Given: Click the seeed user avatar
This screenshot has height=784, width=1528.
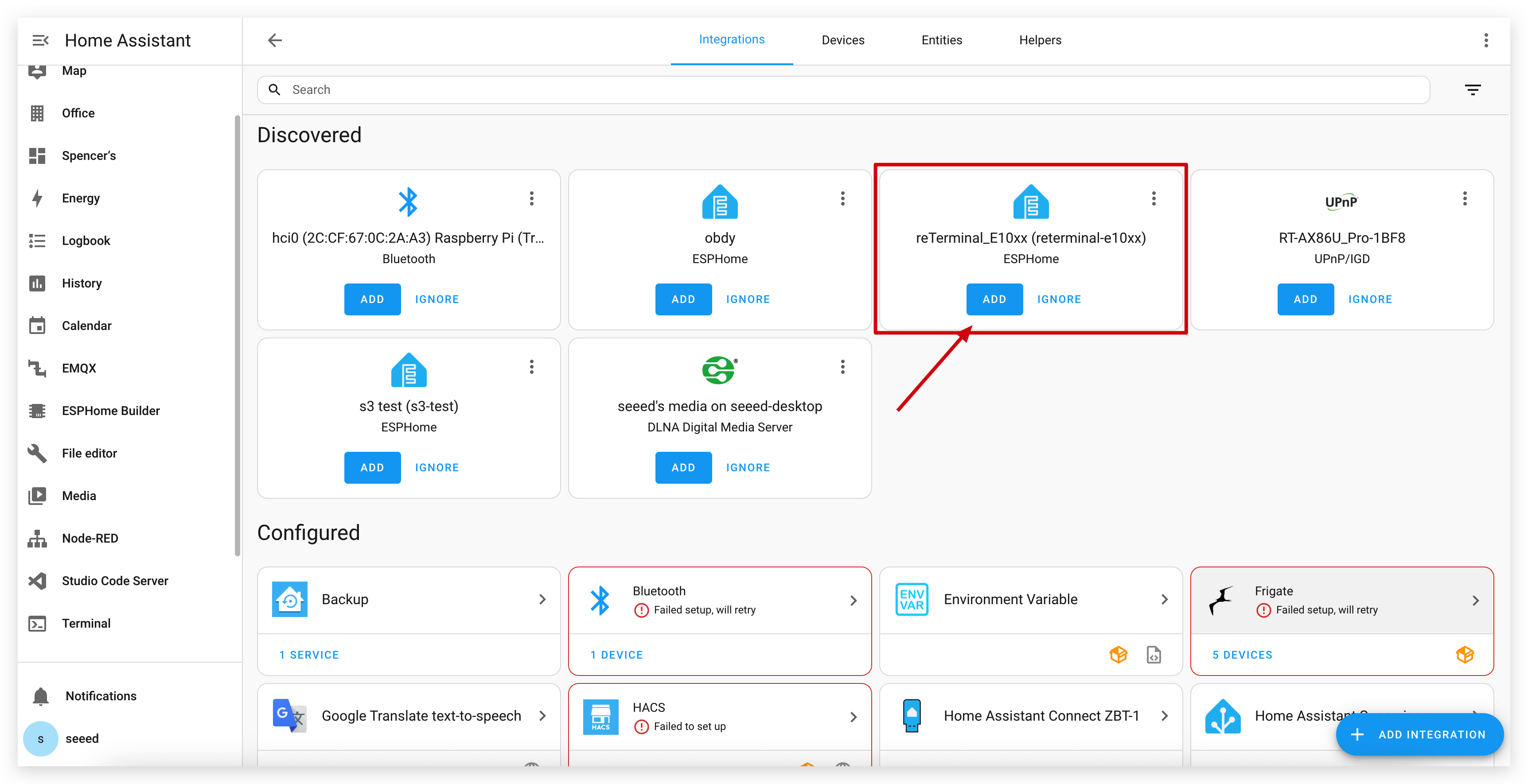Looking at the screenshot, I should (40, 739).
